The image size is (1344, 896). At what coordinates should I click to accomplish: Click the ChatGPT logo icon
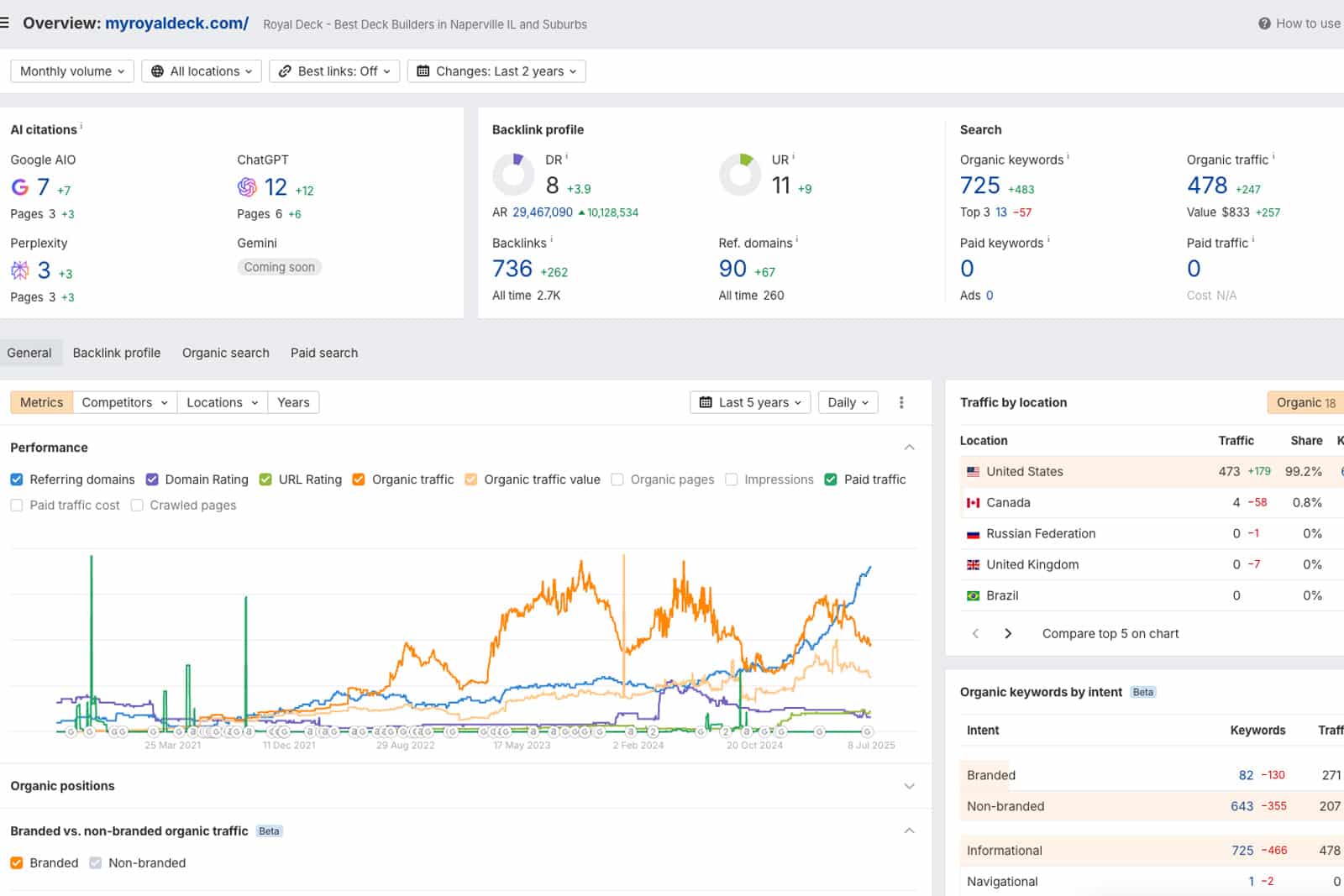point(247,187)
